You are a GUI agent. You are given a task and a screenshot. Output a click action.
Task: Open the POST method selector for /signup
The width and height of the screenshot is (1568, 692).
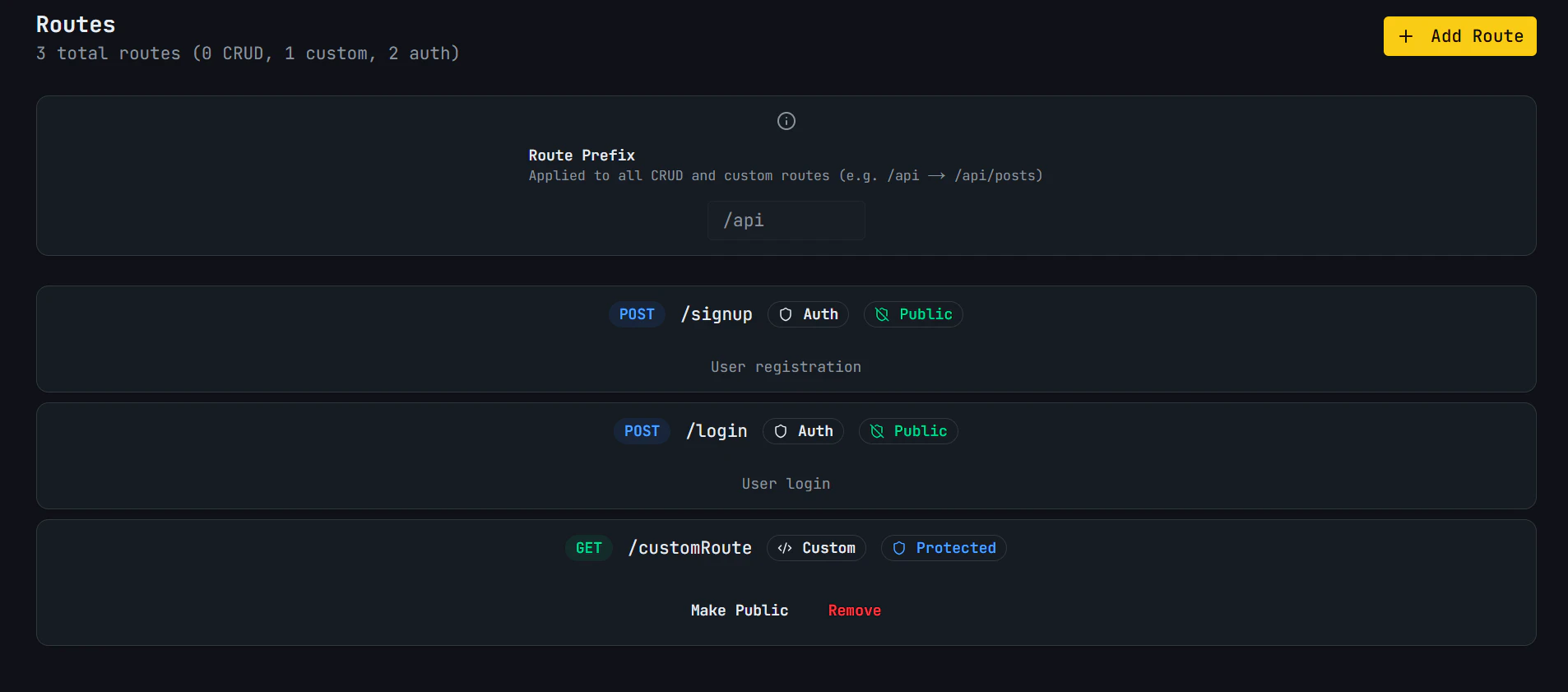637,314
